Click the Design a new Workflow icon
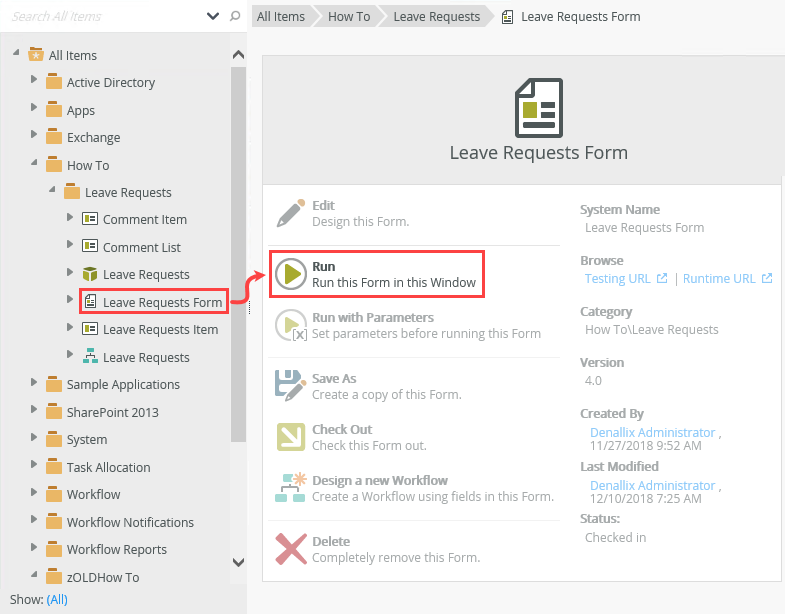Viewport: 785px width, 614px height. (290, 487)
